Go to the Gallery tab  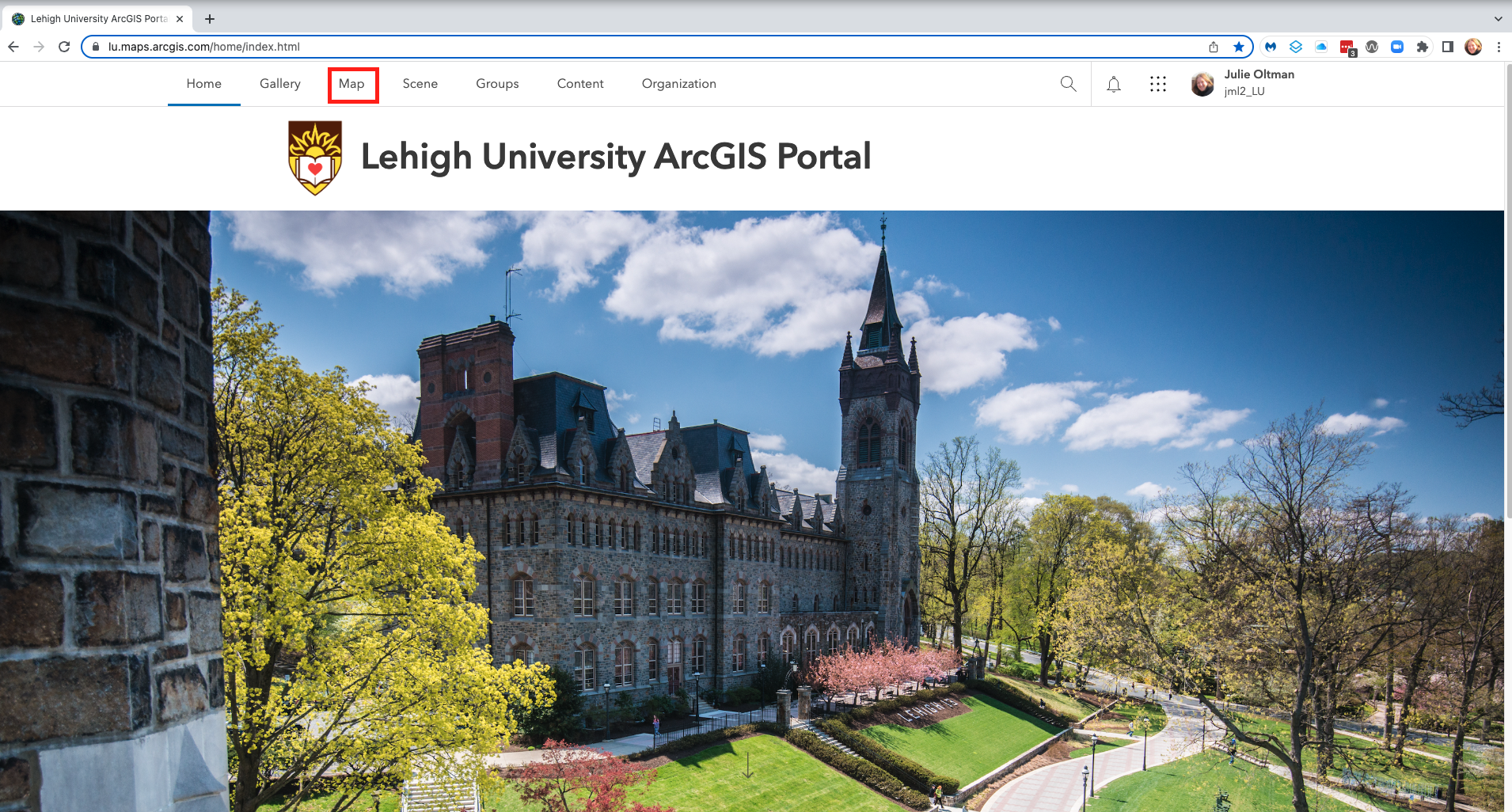[280, 84]
